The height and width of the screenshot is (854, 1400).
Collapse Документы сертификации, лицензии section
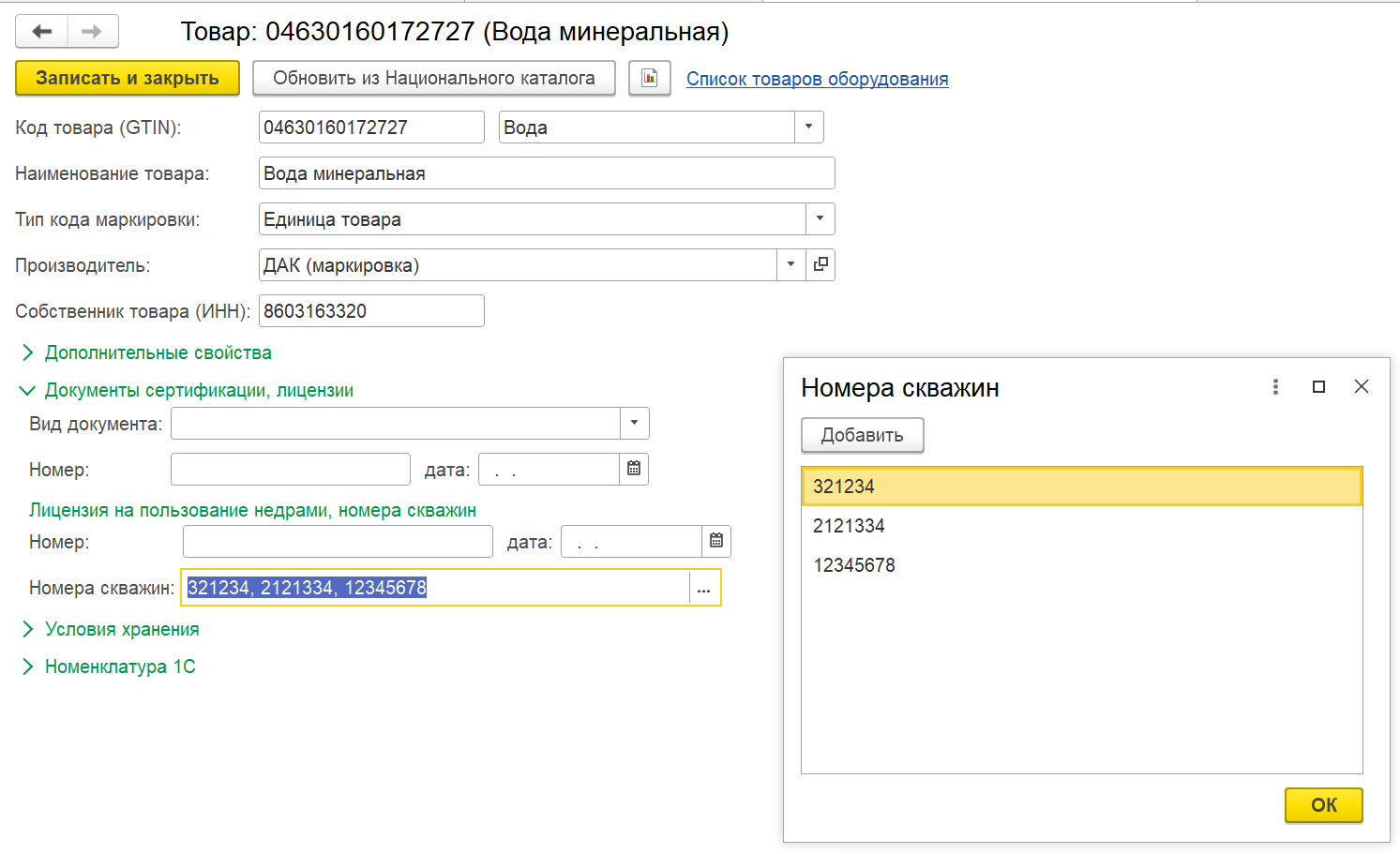click(x=187, y=390)
